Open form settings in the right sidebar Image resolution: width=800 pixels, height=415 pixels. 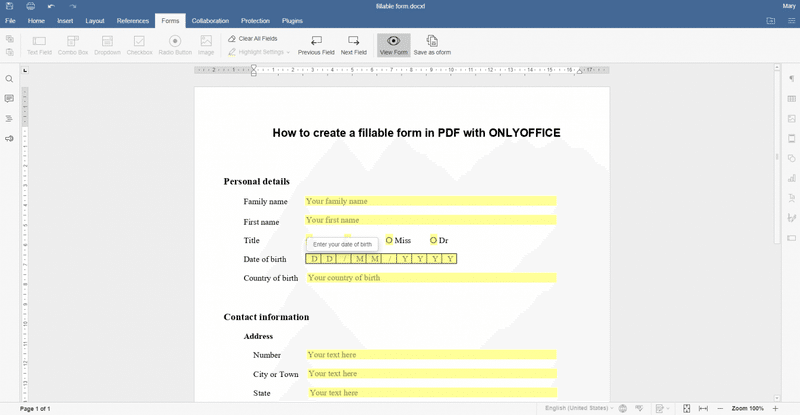coord(791,238)
